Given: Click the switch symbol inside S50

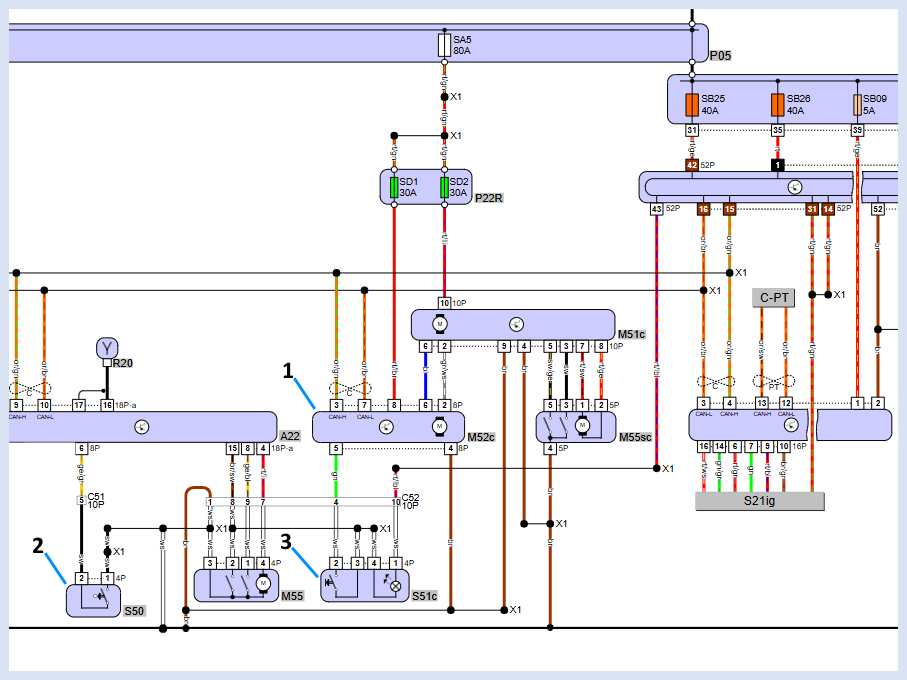Looking at the screenshot, I should pos(100,597).
